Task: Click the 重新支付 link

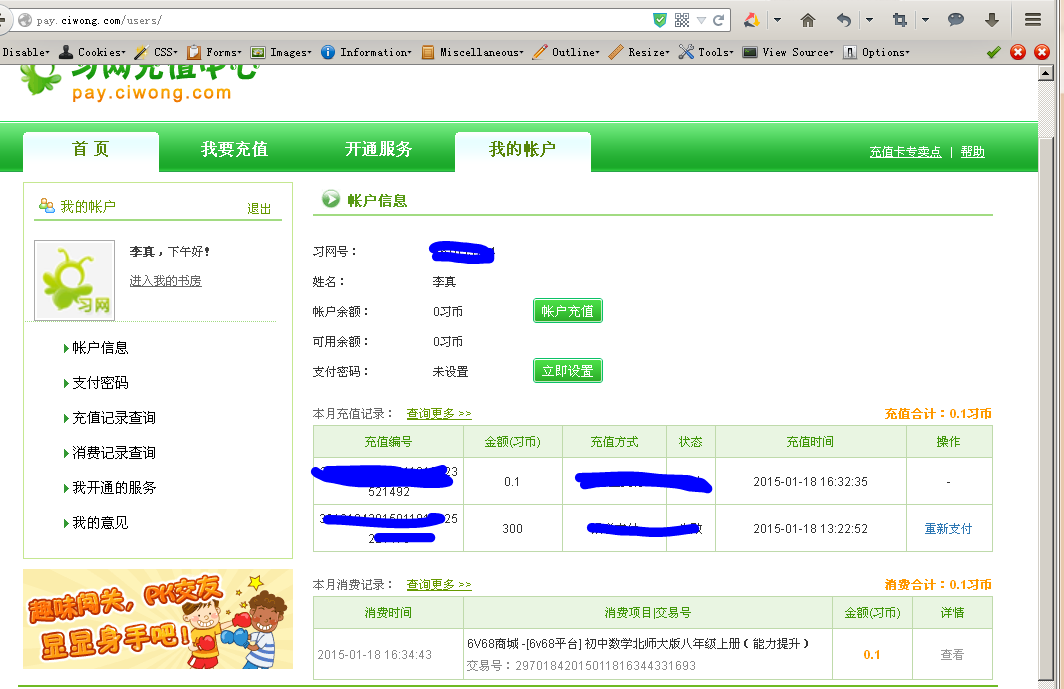Action: click(x=948, y=529)
